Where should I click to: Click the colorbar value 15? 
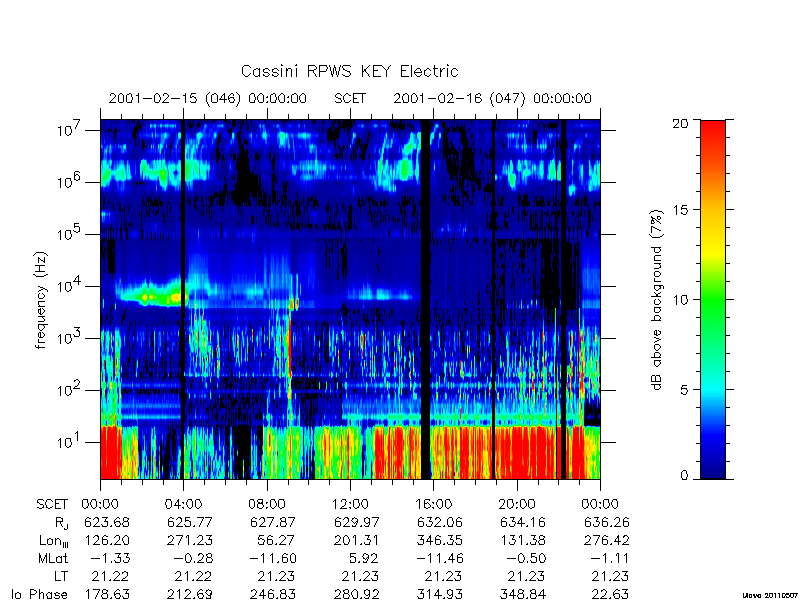680,210
